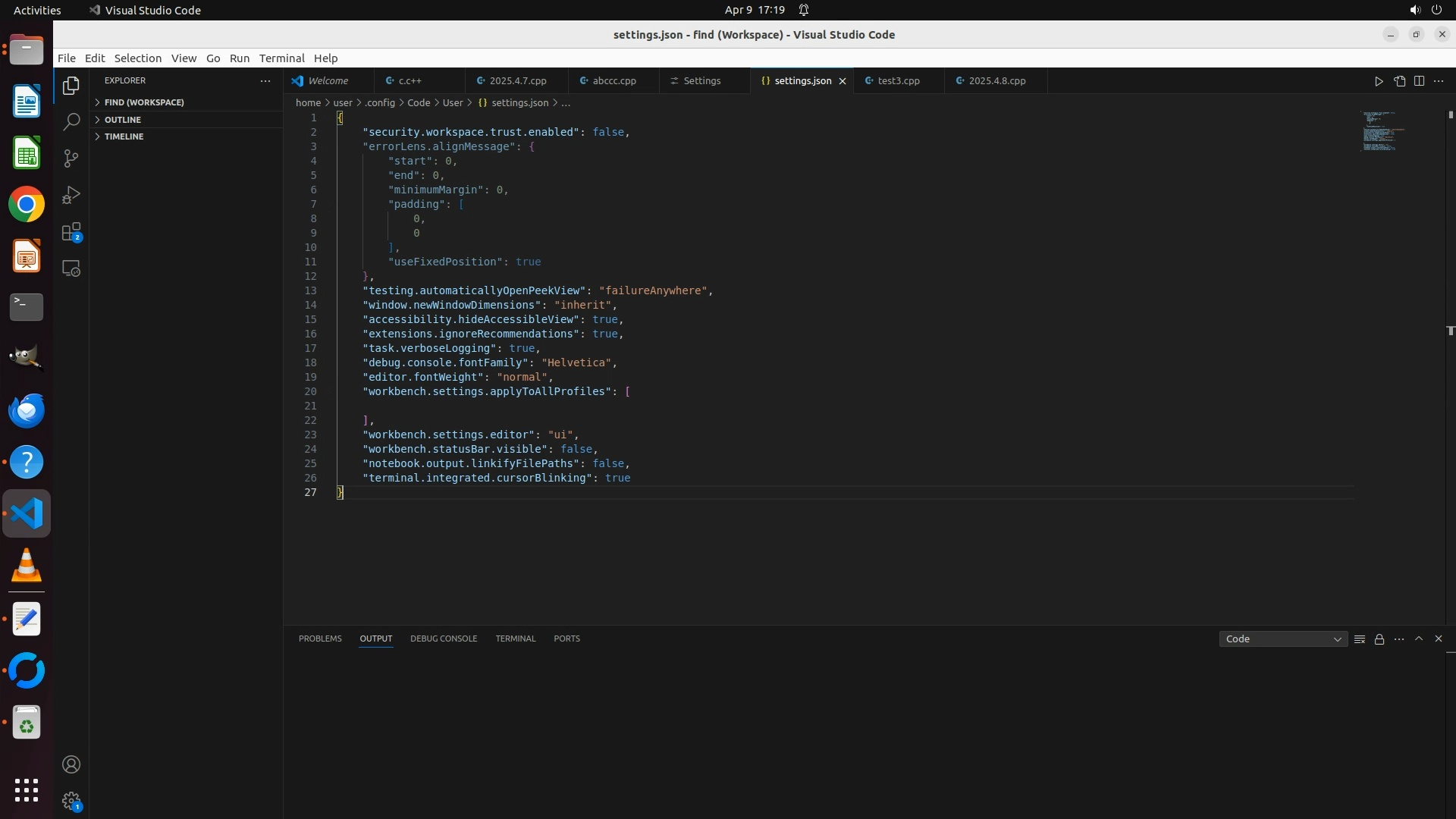Screen dimensions: 1456x819
Task: Click Open Settings (UI) toggle icon
Action: [1399, 81]
